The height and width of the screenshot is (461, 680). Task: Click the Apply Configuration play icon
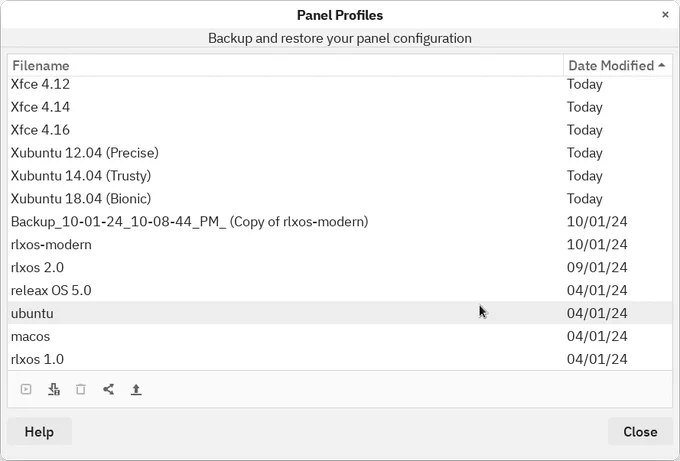coord(26,389)
